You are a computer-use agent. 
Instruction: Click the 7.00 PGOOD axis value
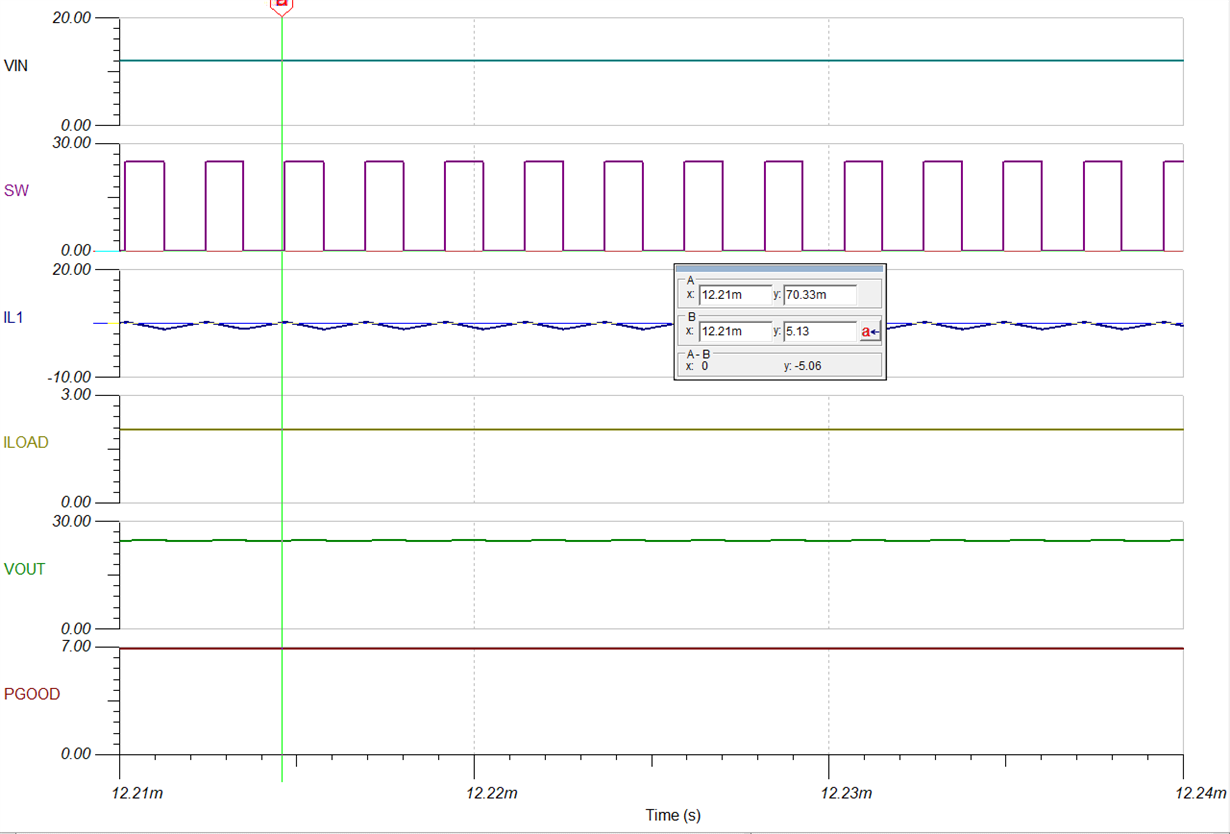point(78,647)
